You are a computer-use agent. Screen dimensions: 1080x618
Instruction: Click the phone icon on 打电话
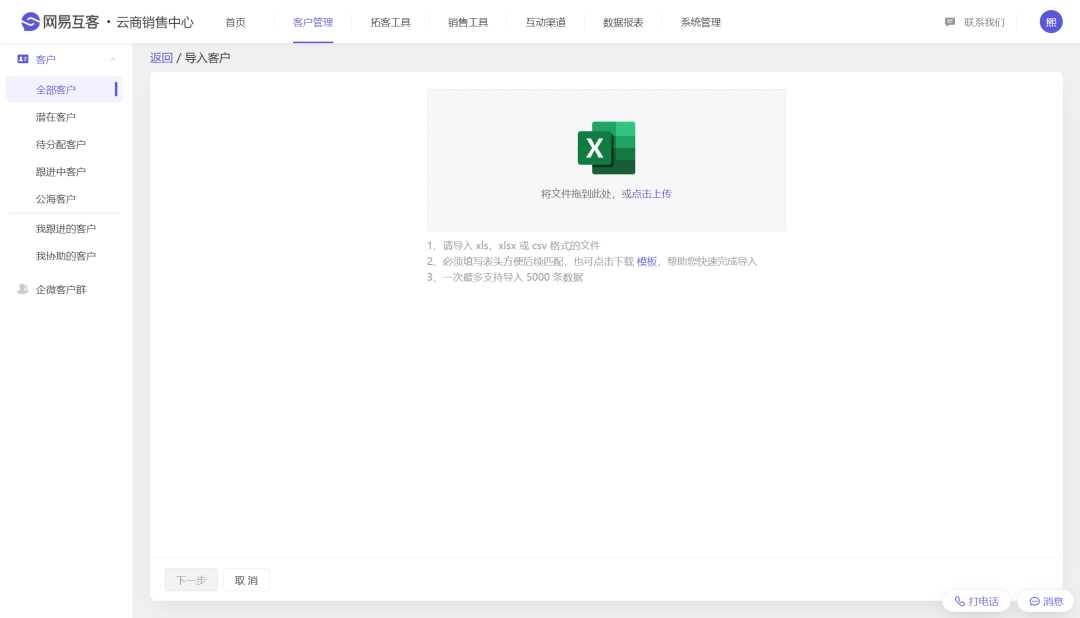pos(960,601)
